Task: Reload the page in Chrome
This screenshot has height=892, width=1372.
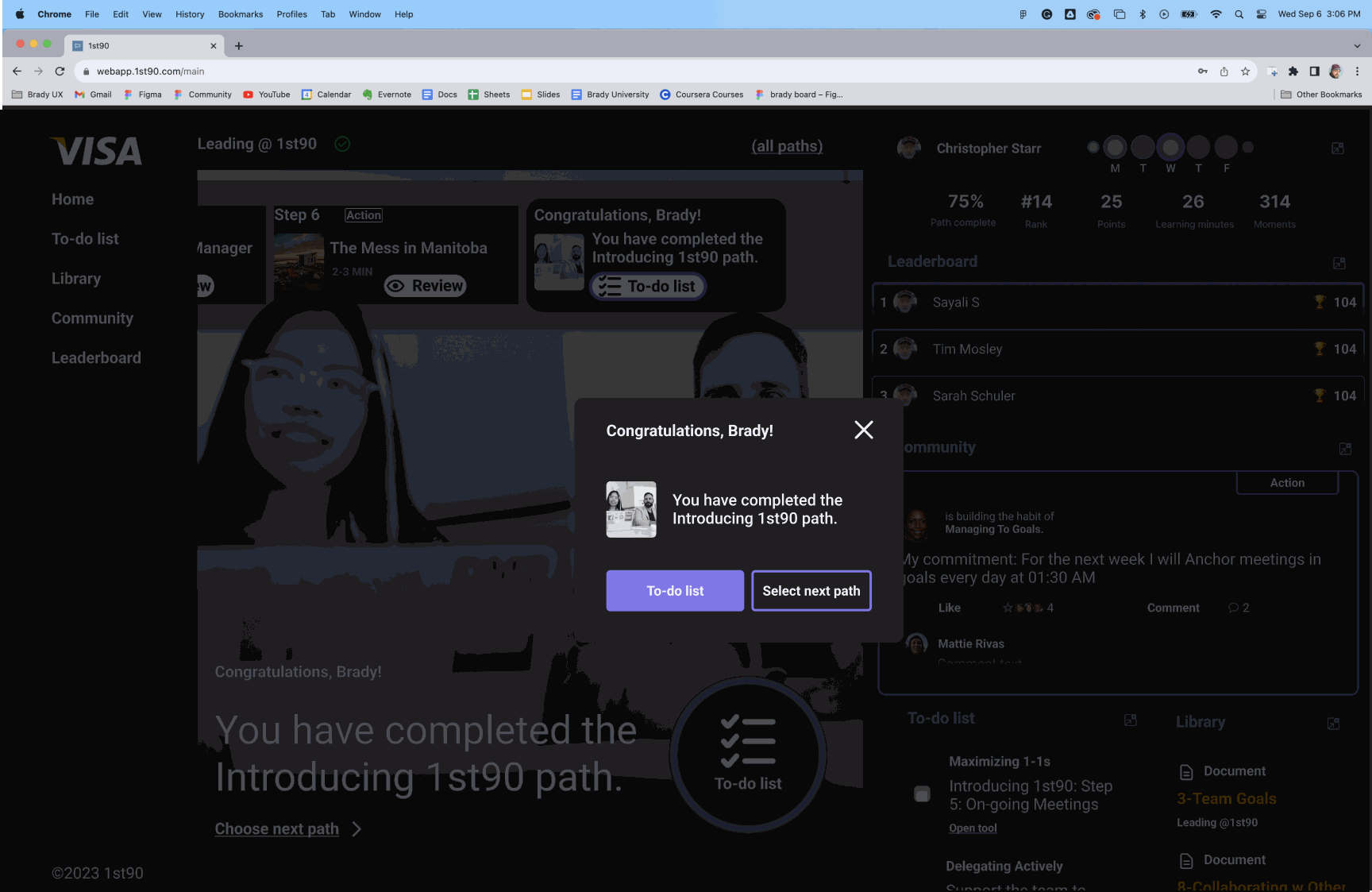Action: [60, 71]
